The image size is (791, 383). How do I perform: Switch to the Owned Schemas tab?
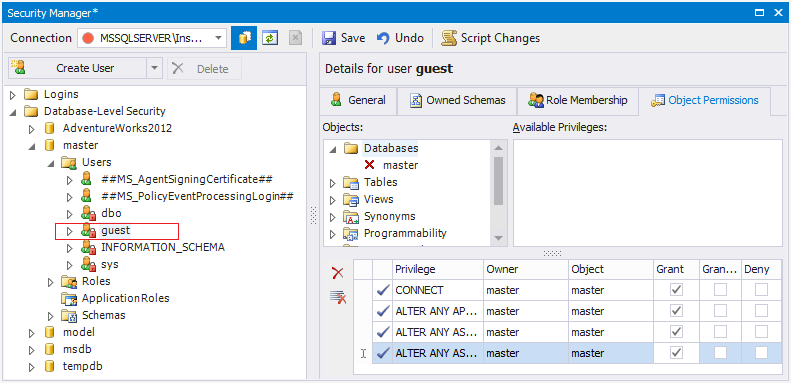coord(457,100)
